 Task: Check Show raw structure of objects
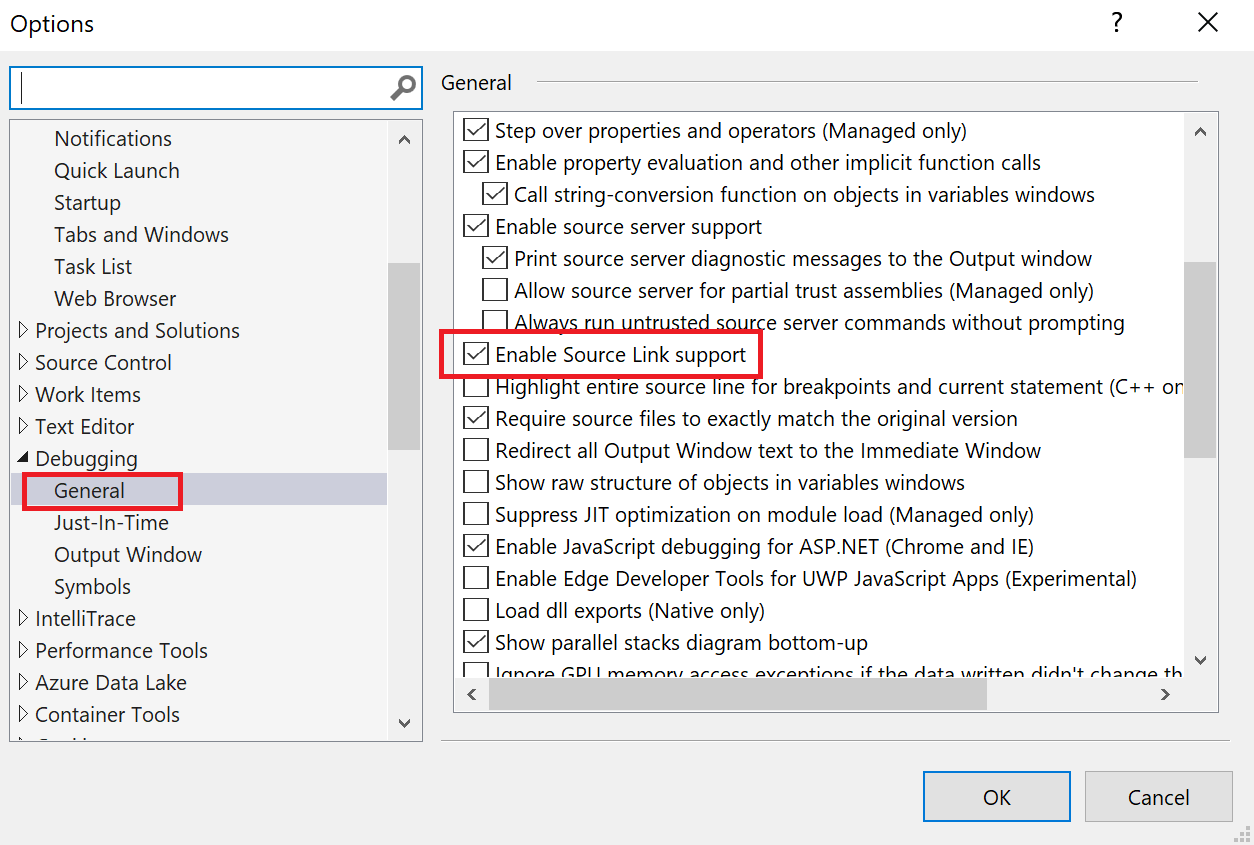(x=475, y=481)
